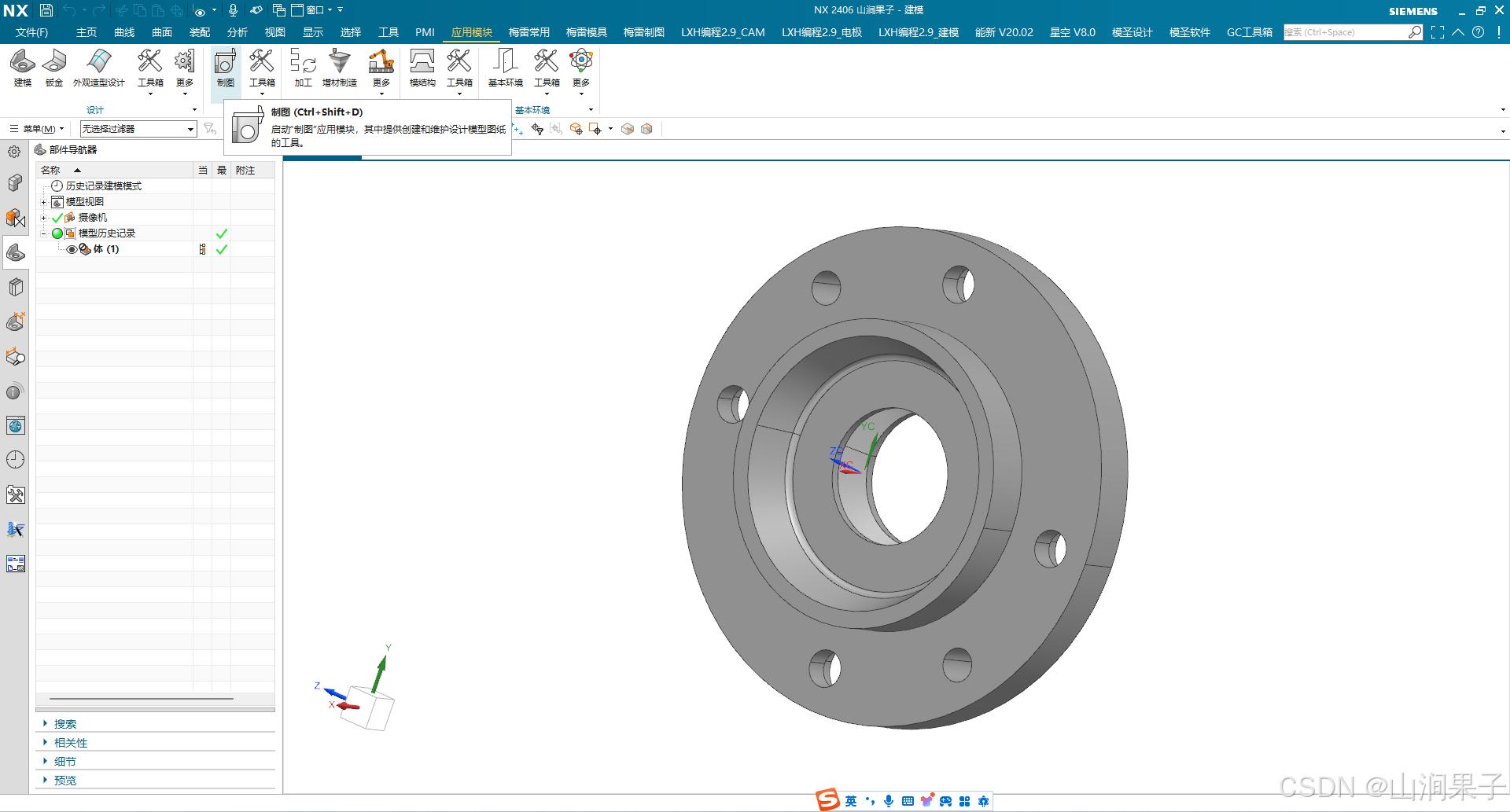Open the 窗口 window dropdown
The image size is (1510, 812).
(x=312, y=10)
